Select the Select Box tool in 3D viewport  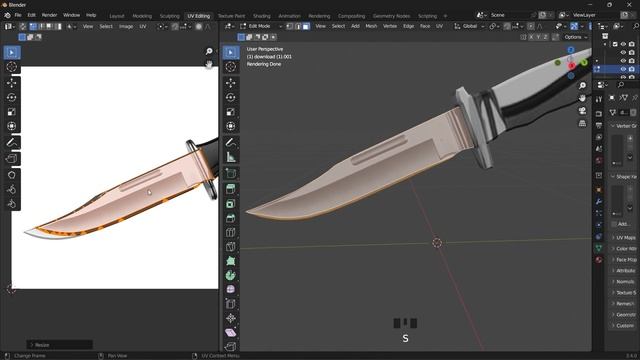(x=231, y=52)
